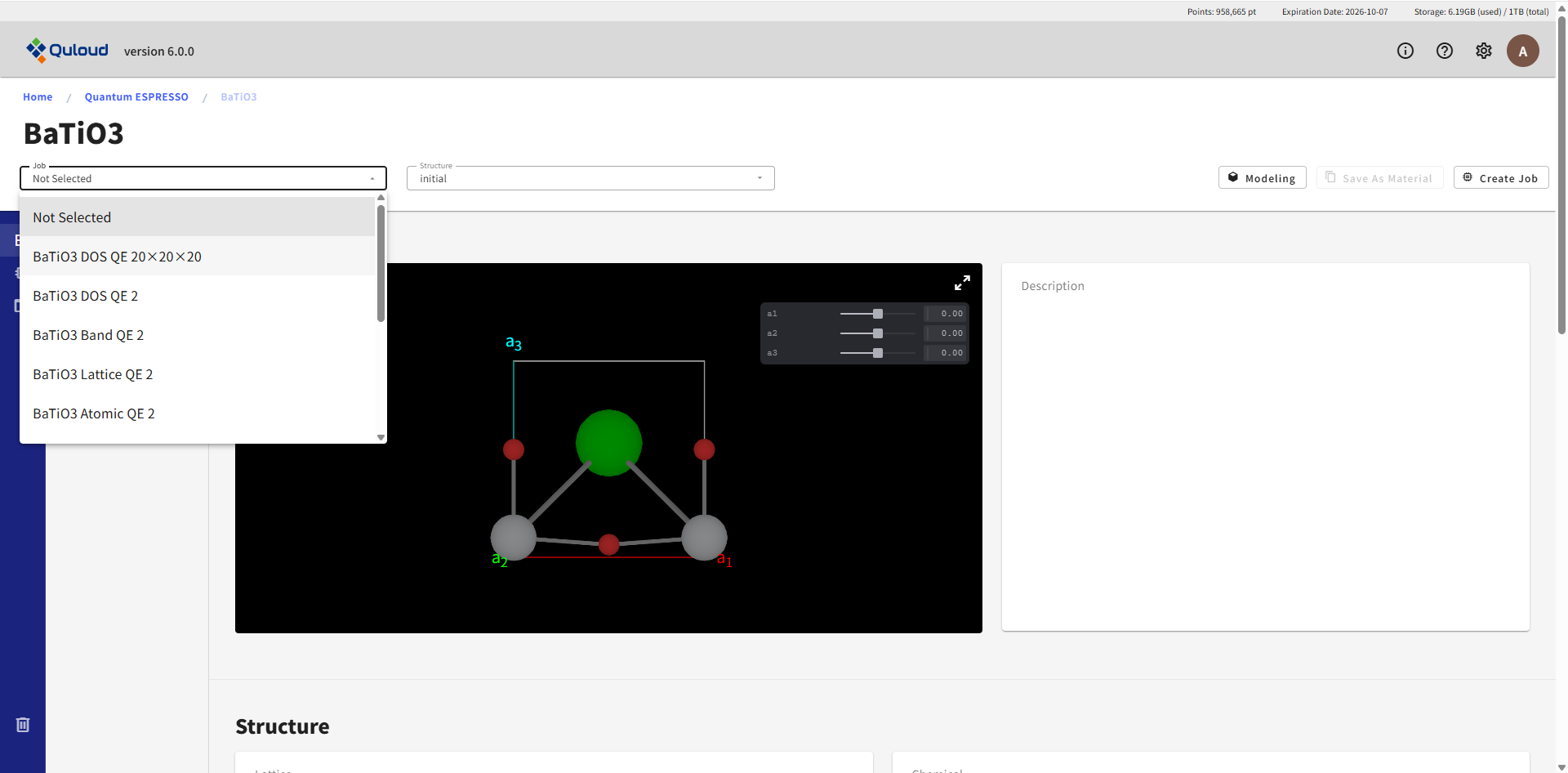Click the a3 value field showing 0.00
The height and width of the screenshot is (773, 1568).
[x=944, y=353]
